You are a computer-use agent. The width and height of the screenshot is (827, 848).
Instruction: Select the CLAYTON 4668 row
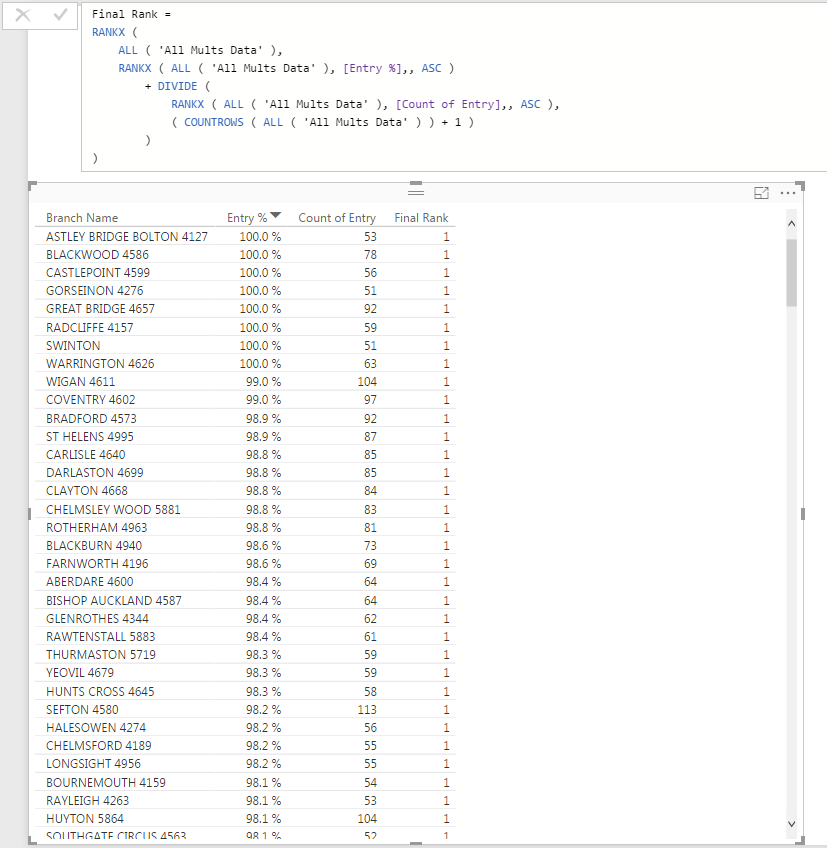245,491
